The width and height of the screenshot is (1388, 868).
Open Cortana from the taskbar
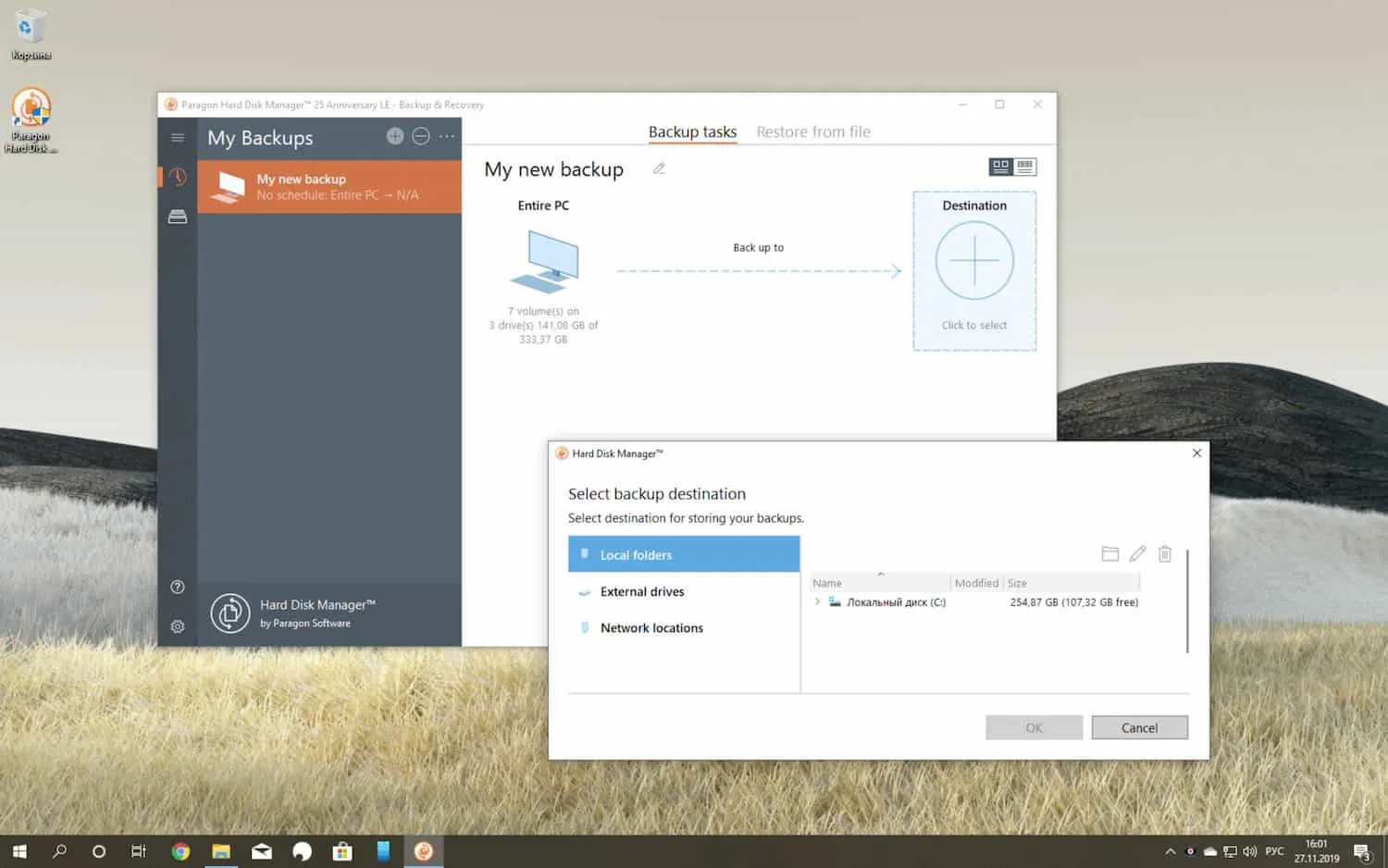click(99, 851)
